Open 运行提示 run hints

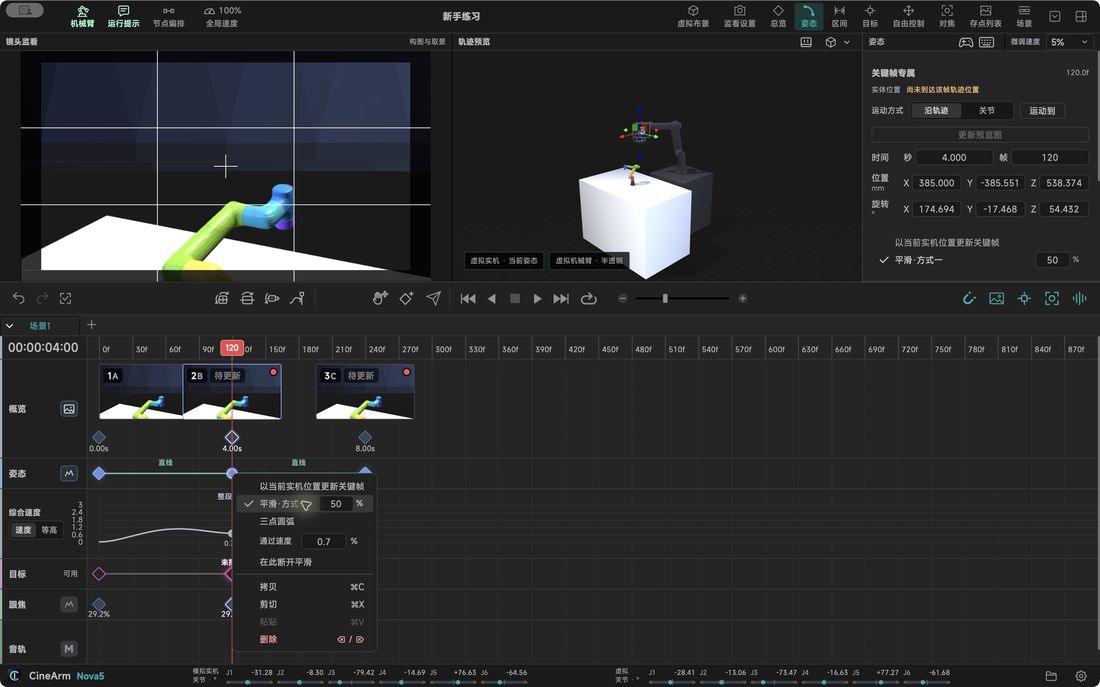tap(123, 16)
